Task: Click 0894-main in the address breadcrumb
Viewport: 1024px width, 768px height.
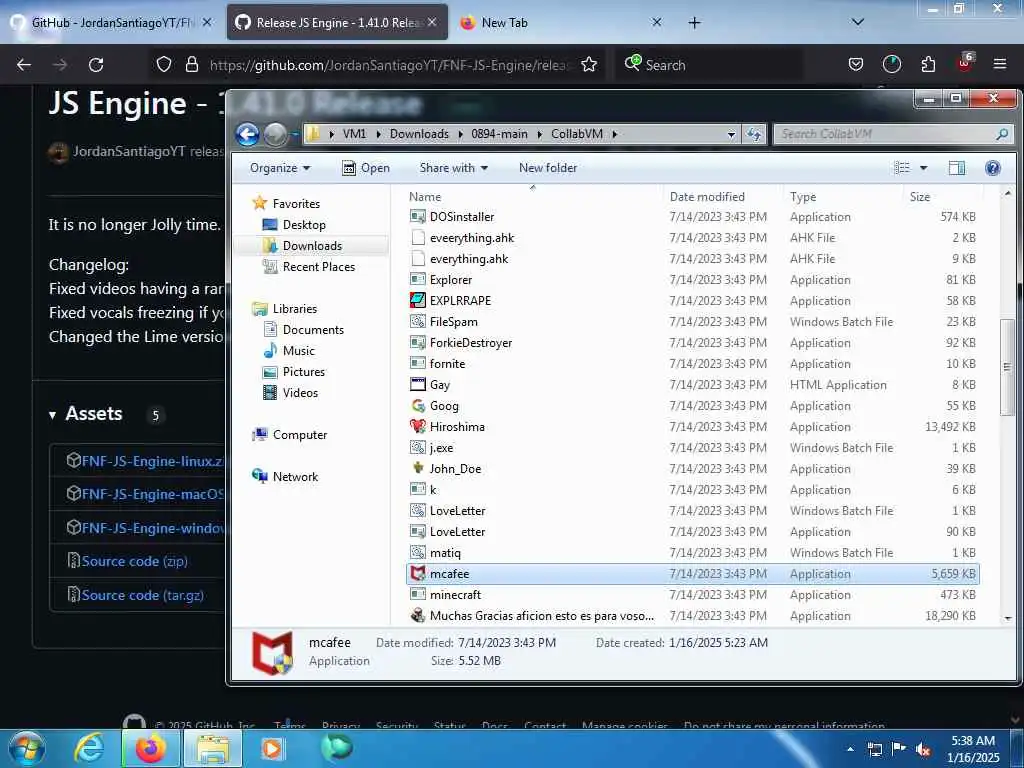Action: pyautogui.click(x=500, y=134)
